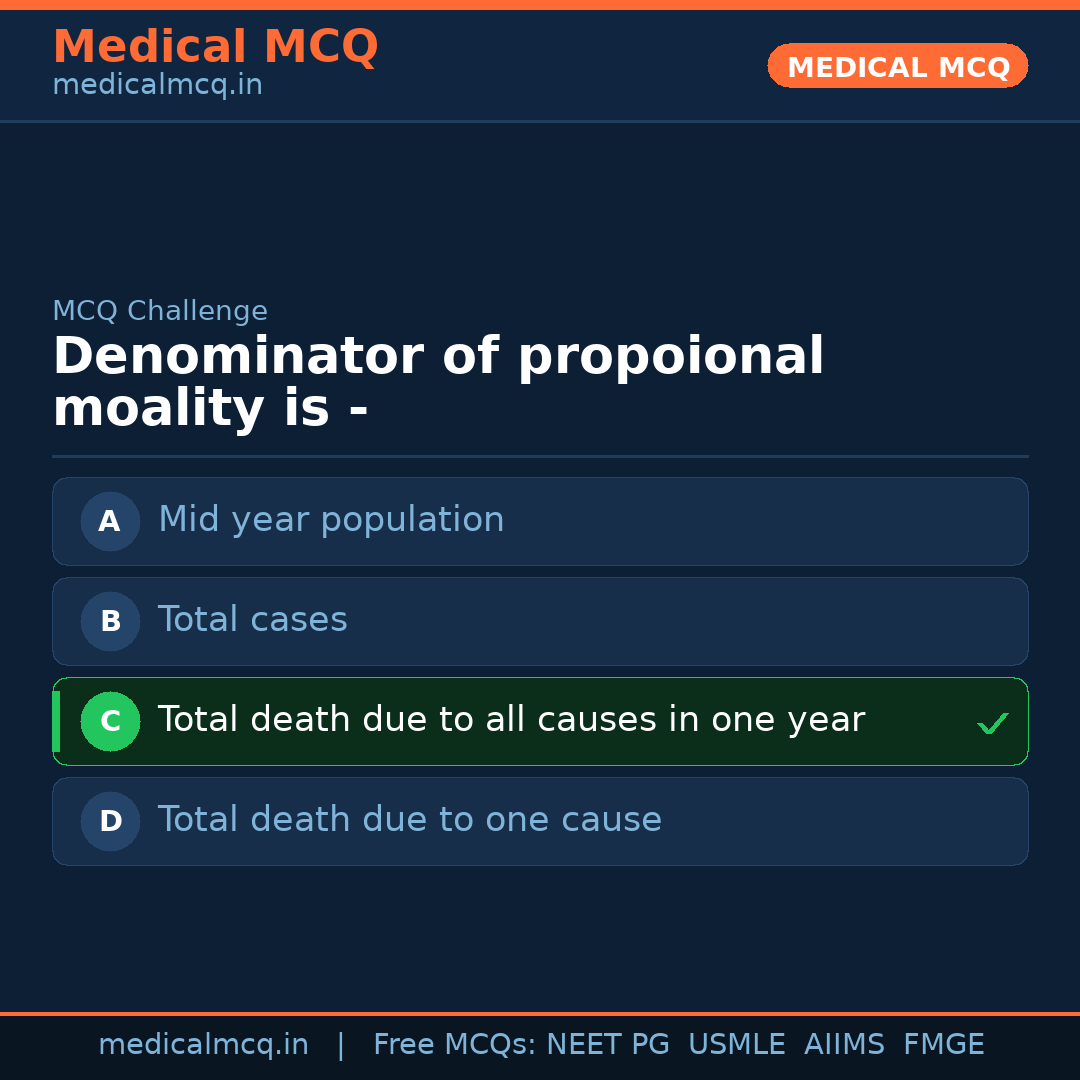The width and height of the screenshot is (1080, 1080).
Task: Click the orange MEDICAL MCQ badge
Action: (x=897, y=66)
